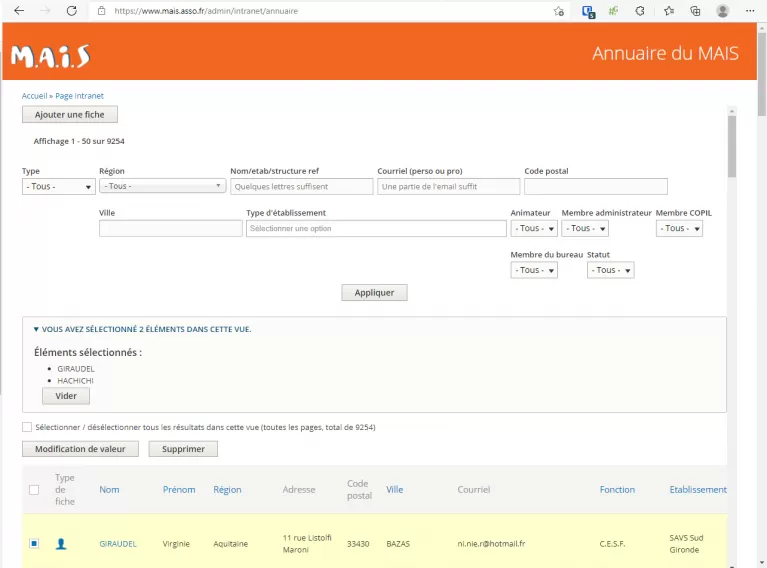The height and width of the screenshot is (568, 767).
Task: Open the Membre du bureau dropdown
Action: 534,270
